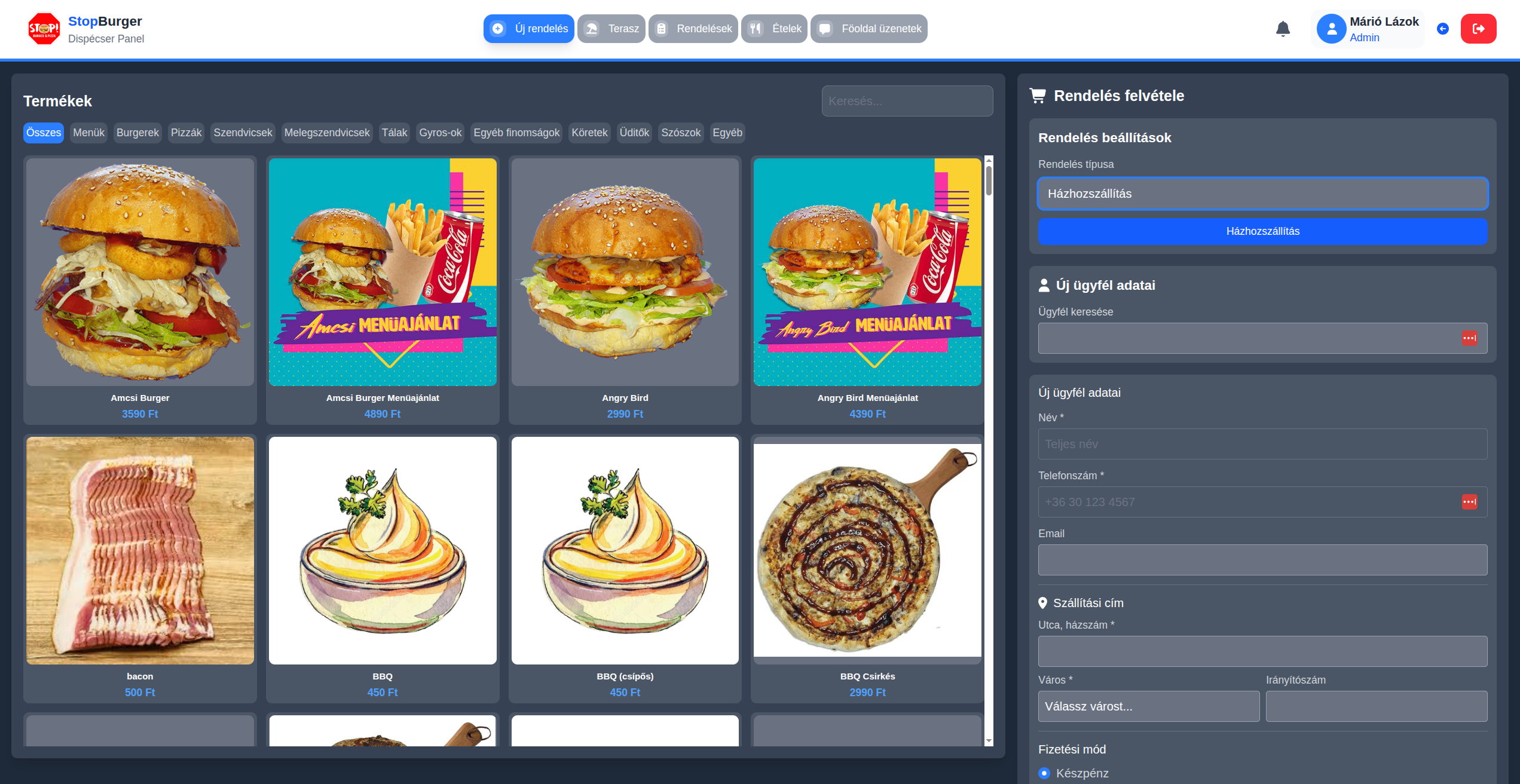Click the red logout icon button
This screenshot has width=1520, height=784.
coord(1478,29)
